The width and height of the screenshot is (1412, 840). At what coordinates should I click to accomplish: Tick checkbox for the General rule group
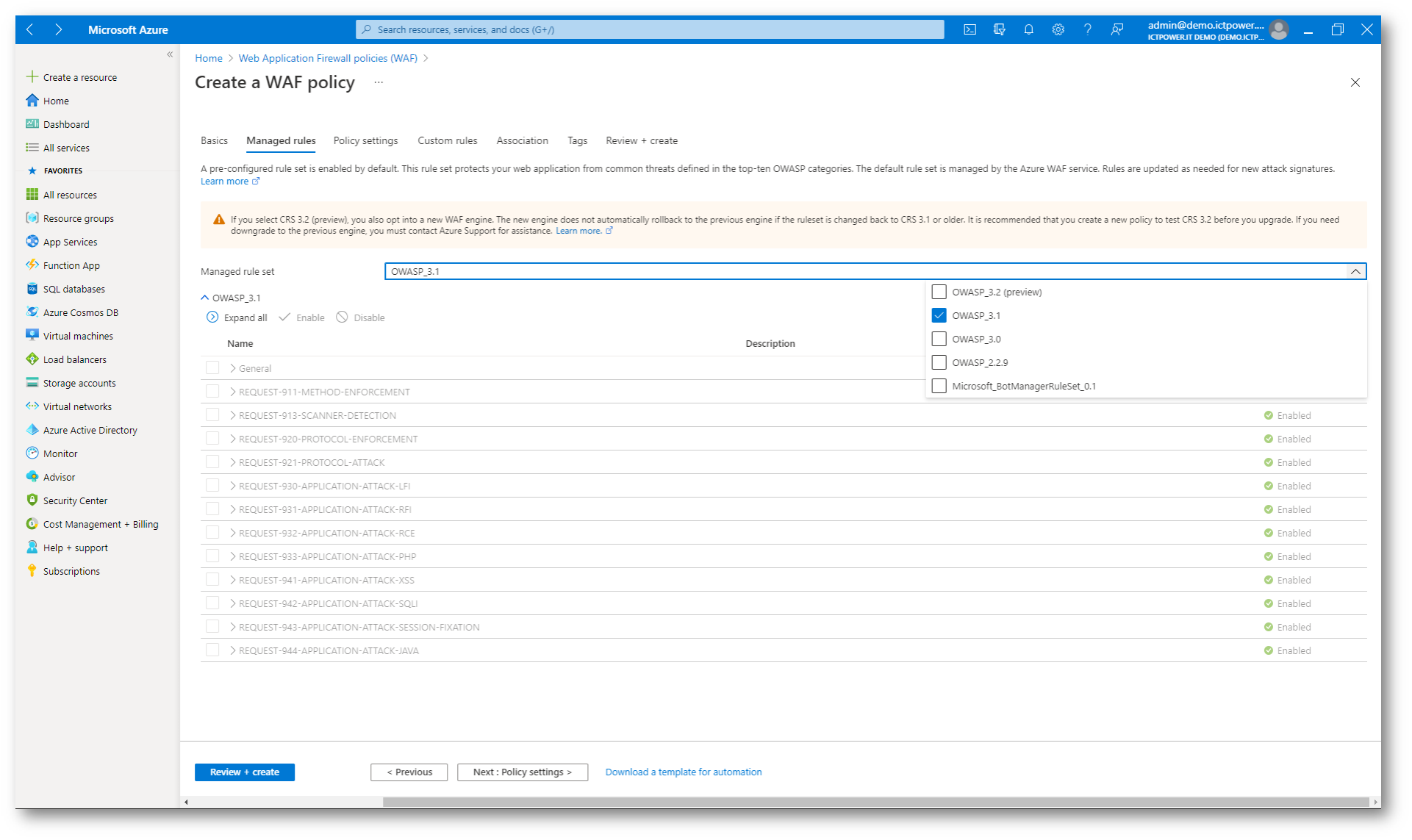[x=212, y=367]
